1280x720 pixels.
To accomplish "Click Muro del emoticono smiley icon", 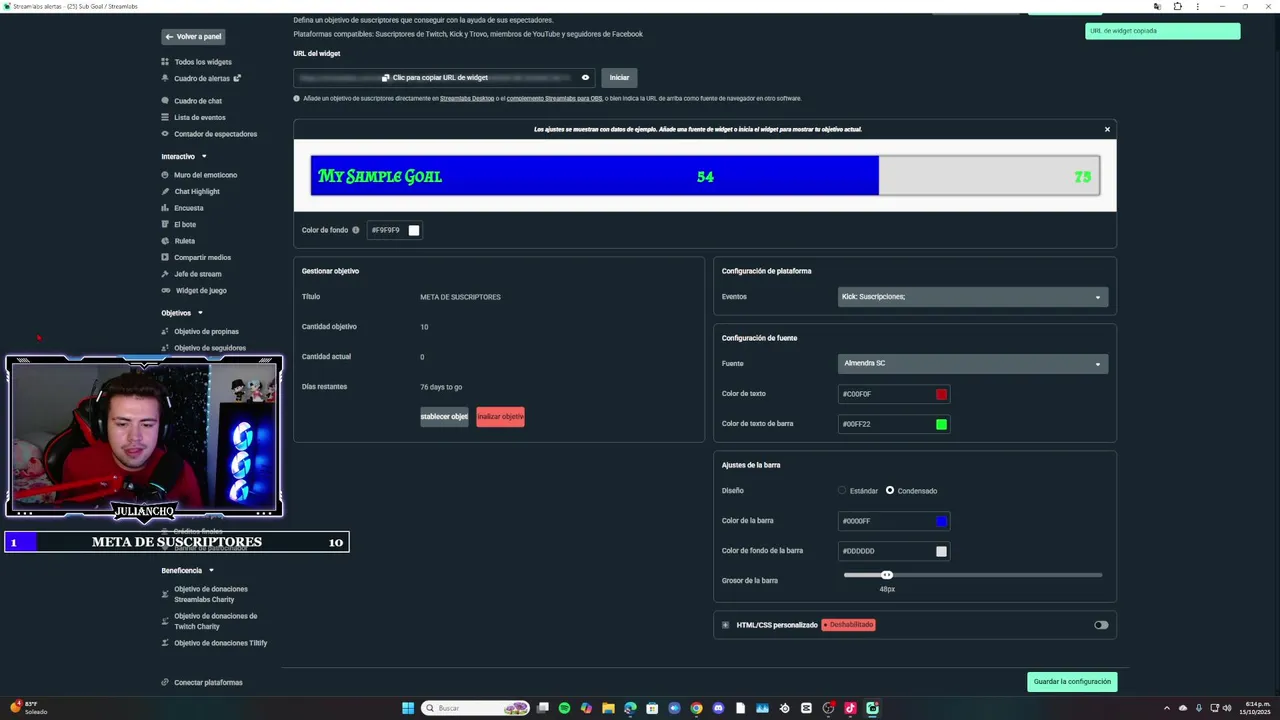I will 165,175.
